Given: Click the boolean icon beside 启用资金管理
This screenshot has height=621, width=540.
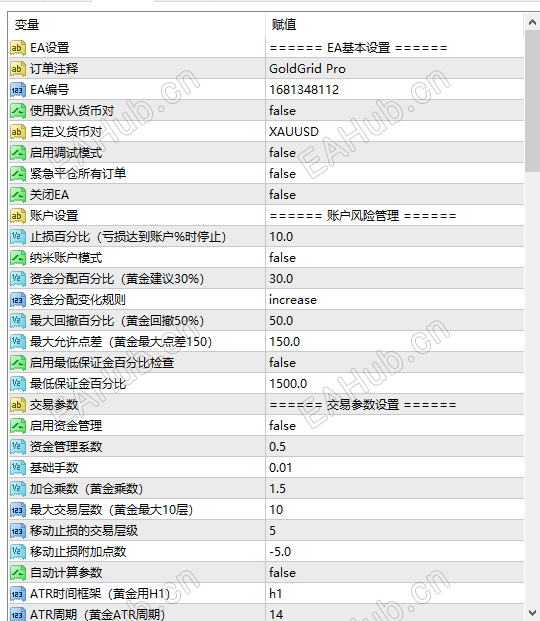Looking at the screenshot, I should (17, 426).
